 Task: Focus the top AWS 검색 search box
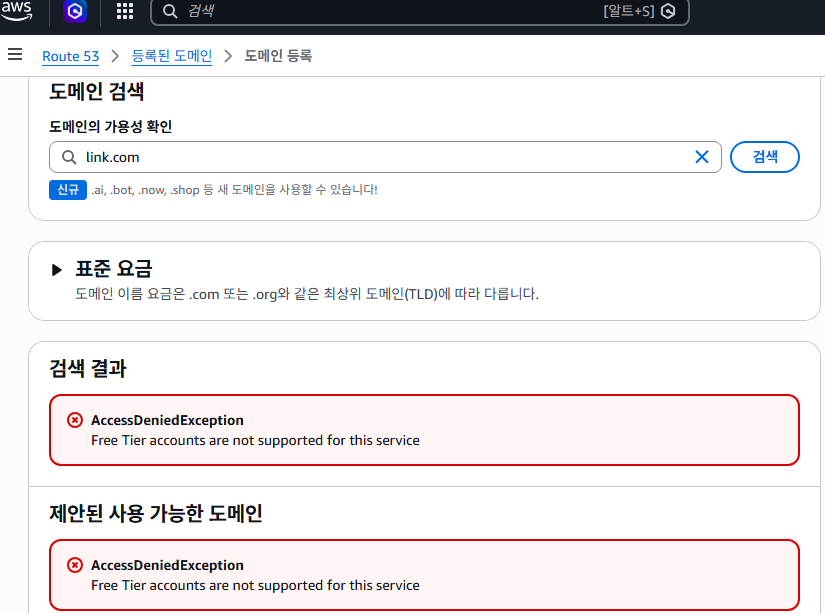point(419,11)
